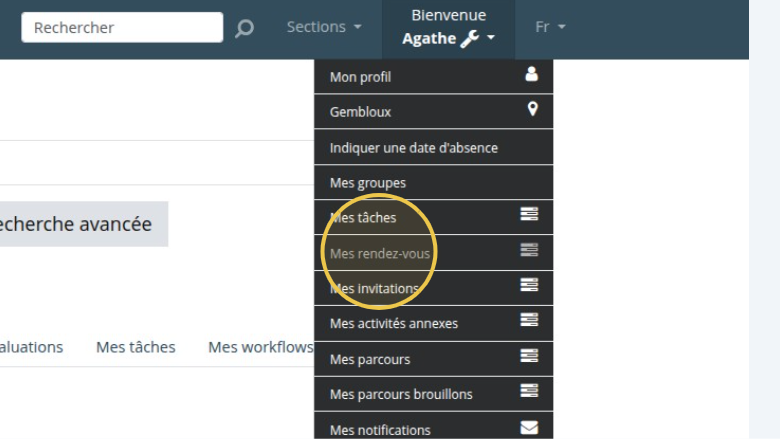Screen dimensions: 780x439
Task: Expand the Sections dropdown
Action: [x=324, y=27]
